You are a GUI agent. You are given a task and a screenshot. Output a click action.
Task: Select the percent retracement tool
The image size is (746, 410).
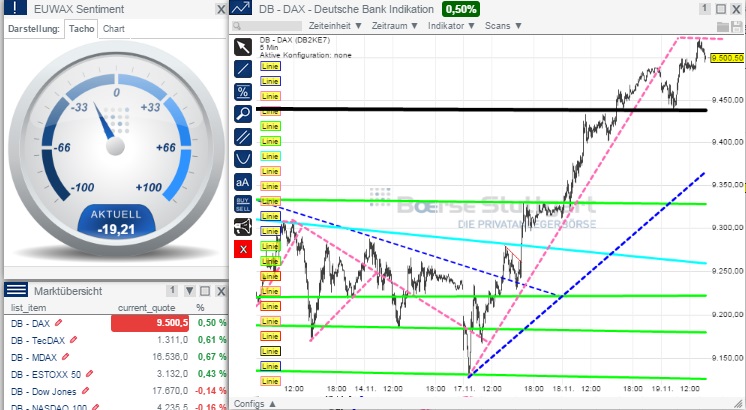tap(243, 91)
